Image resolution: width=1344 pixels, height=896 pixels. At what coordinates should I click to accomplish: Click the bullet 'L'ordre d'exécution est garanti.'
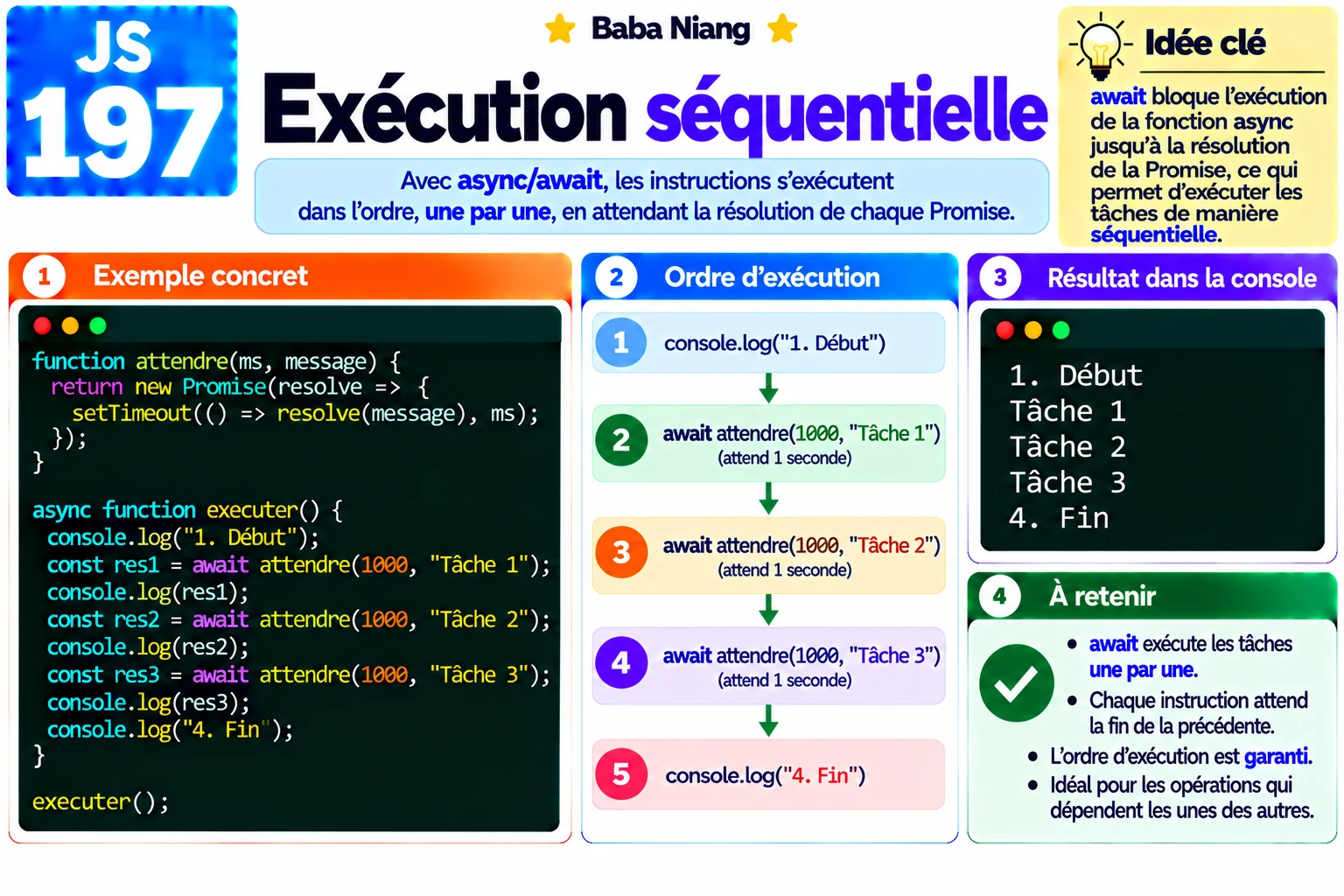[1170, 756]
